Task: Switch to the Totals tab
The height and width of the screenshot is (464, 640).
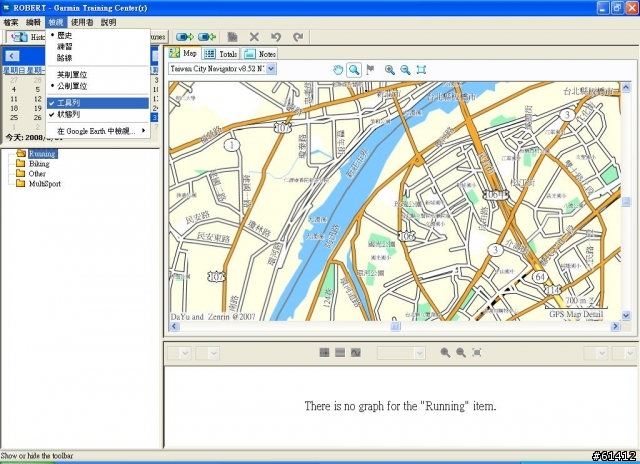Action: pyautogui.click(x=220, y=54)
